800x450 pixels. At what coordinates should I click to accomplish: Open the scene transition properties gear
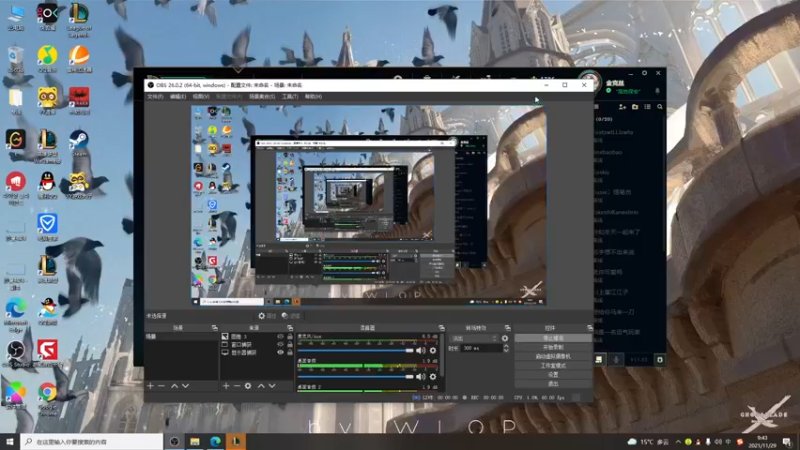click(505, 338)
